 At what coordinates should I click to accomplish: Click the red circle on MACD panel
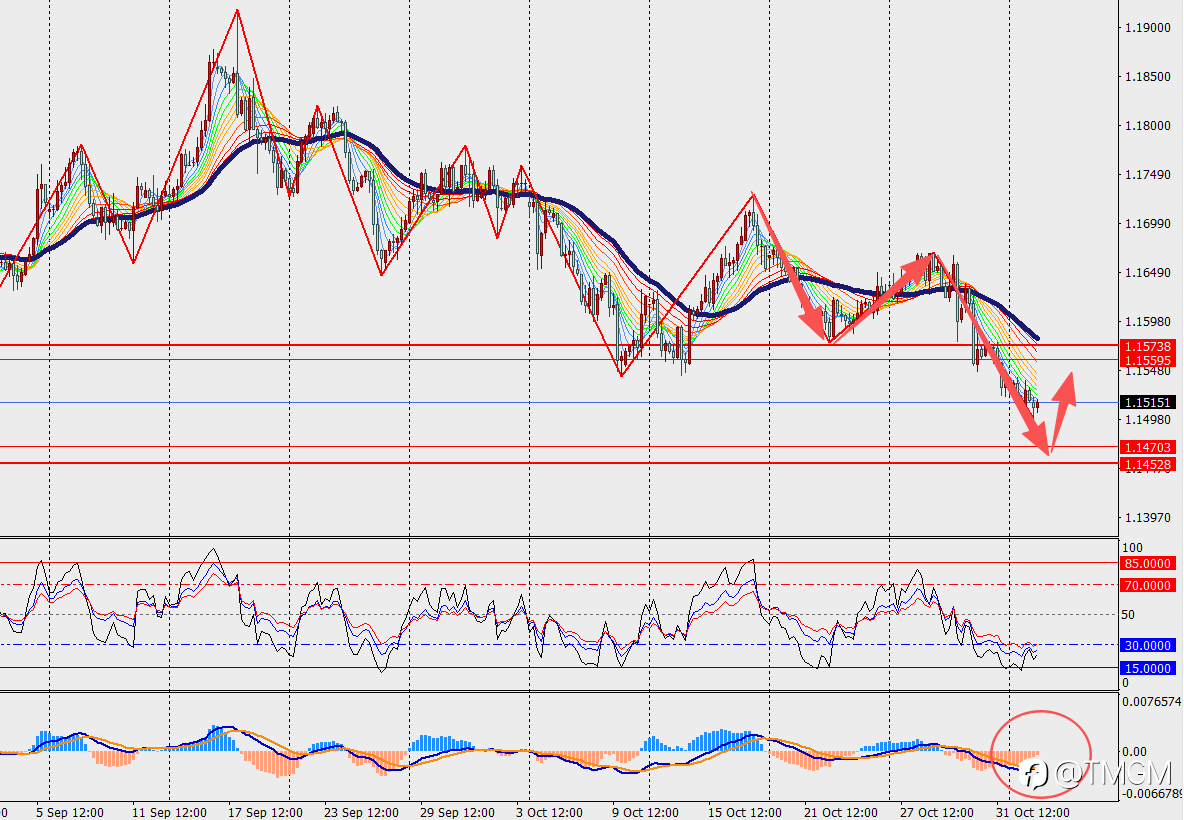coord(1041,754)
